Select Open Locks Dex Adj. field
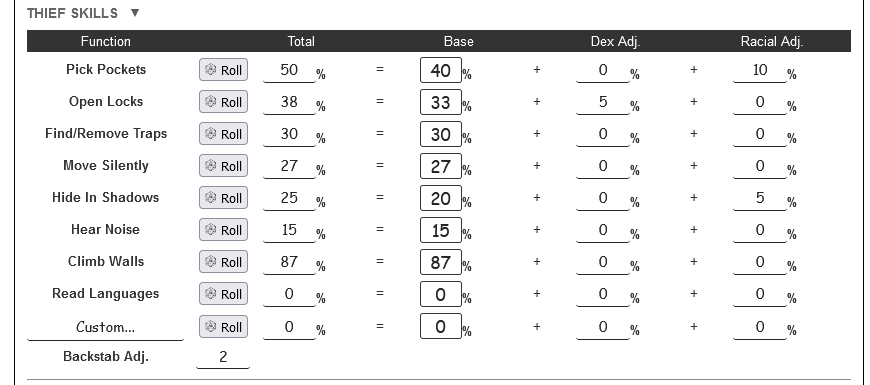 point(603,102)
